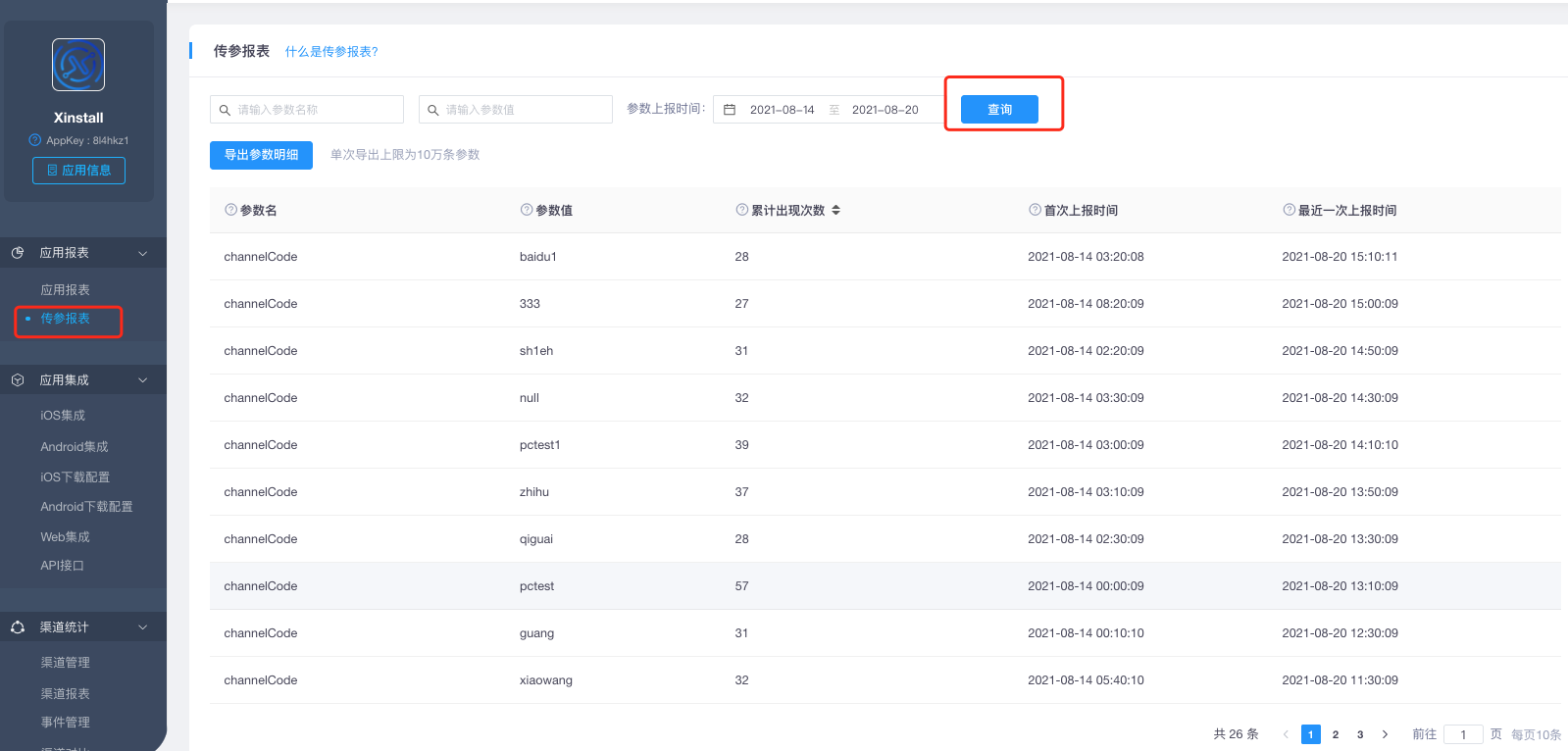This screenshot has width=1568, height=751.
Task: Click search icon in parameter value field
Action: pos(432,110)
